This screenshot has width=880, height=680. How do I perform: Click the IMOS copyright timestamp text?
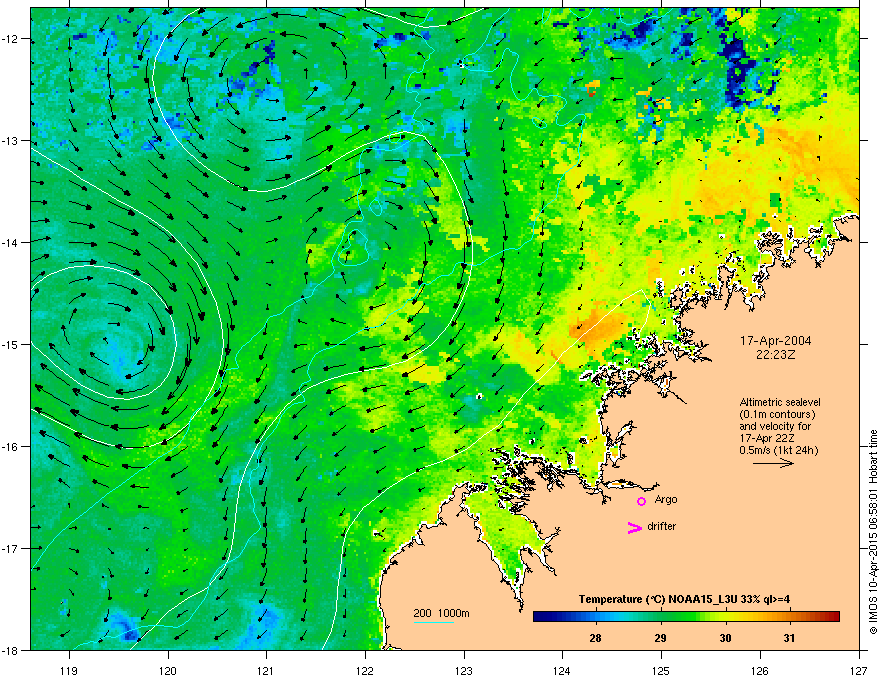tap(873, 532)
